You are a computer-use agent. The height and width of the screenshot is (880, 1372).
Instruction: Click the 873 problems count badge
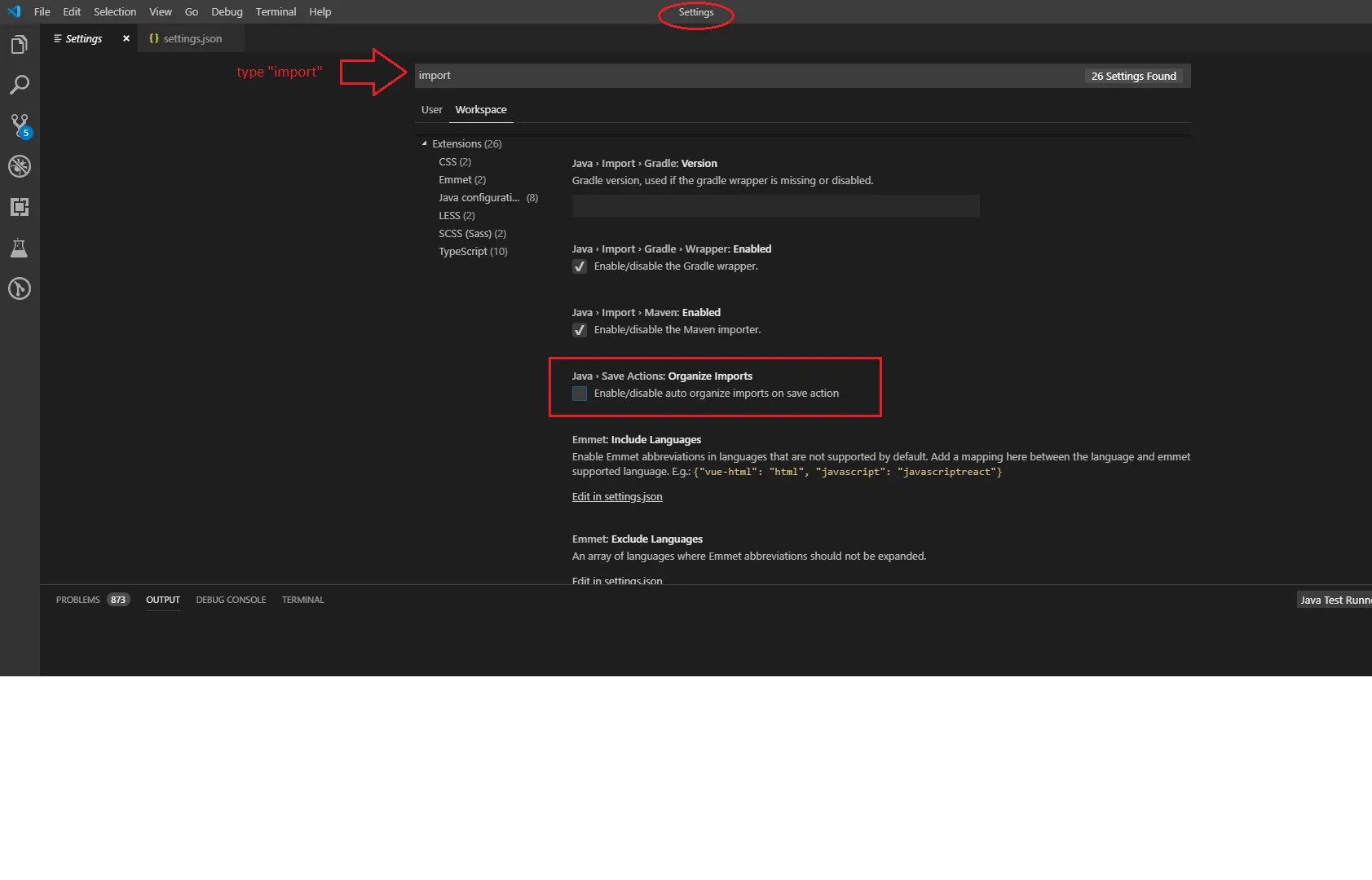[x=118, y=600]
